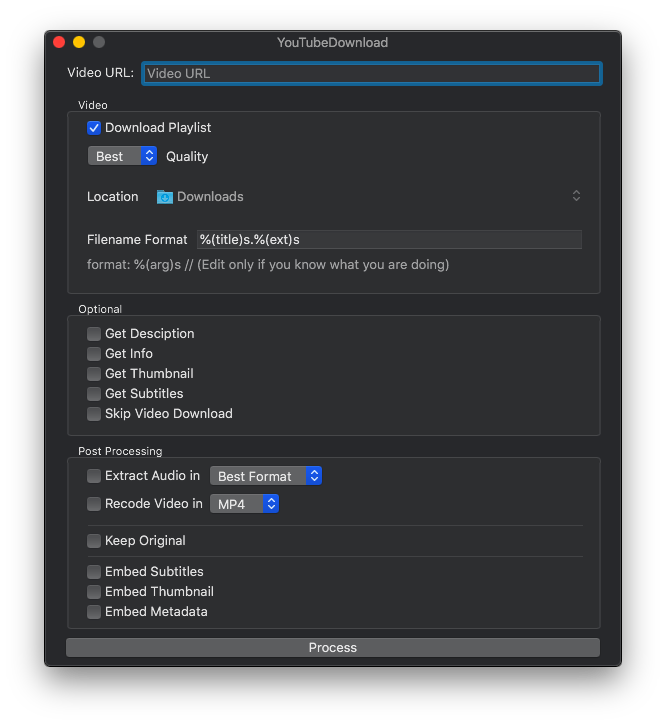Viewport: 666px width, 725px height.
Task: Click the Process button
Action: click(333, 647)
